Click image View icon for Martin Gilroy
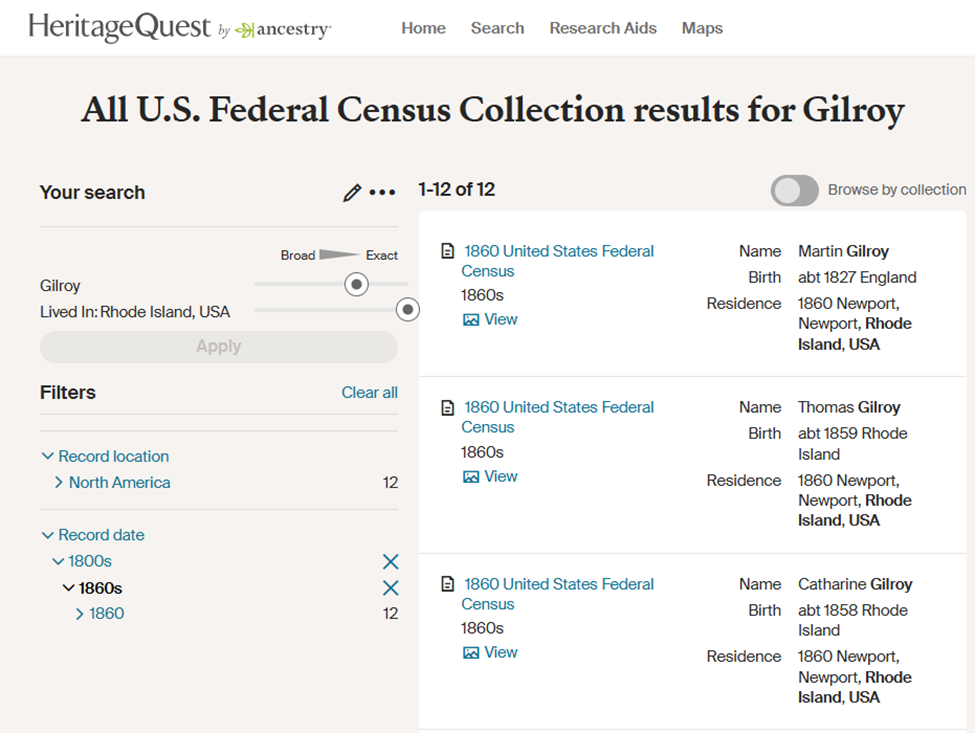The height and width of the screenshot is (733, 975). (471, 320)
